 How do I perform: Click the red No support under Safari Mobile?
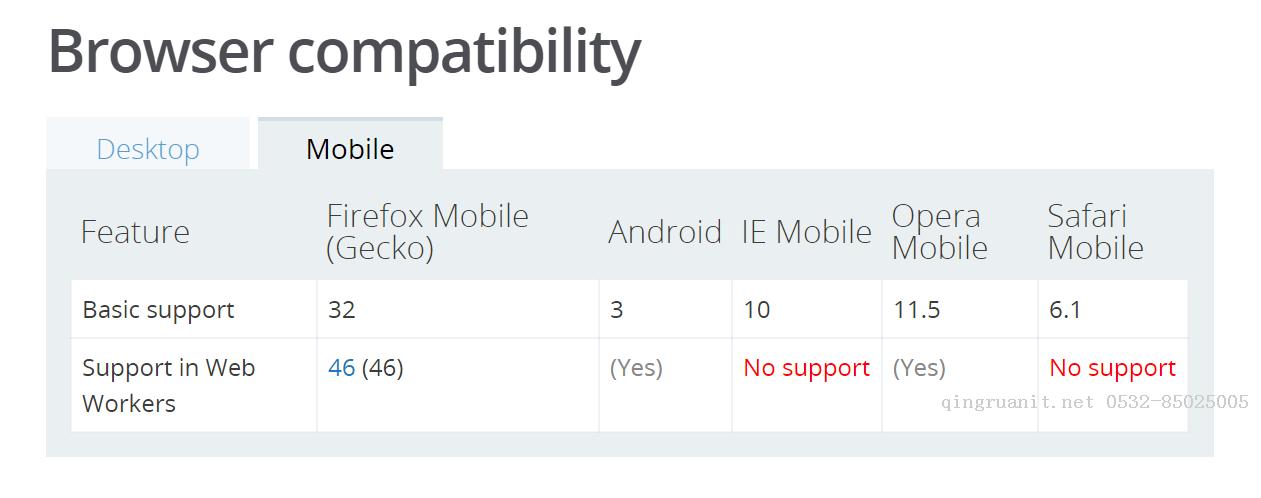1112,368
